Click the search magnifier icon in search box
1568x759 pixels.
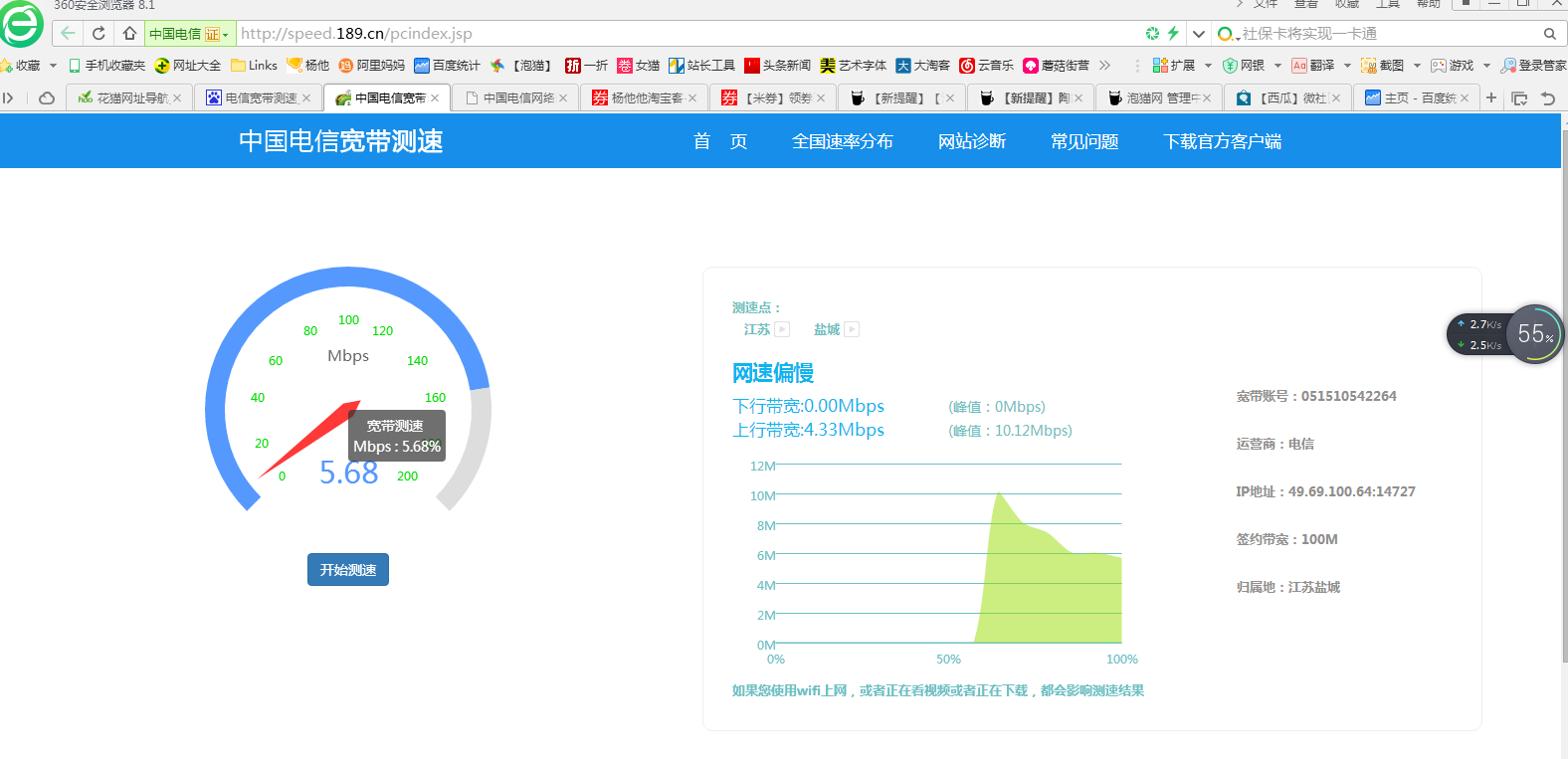[1549, 34]
